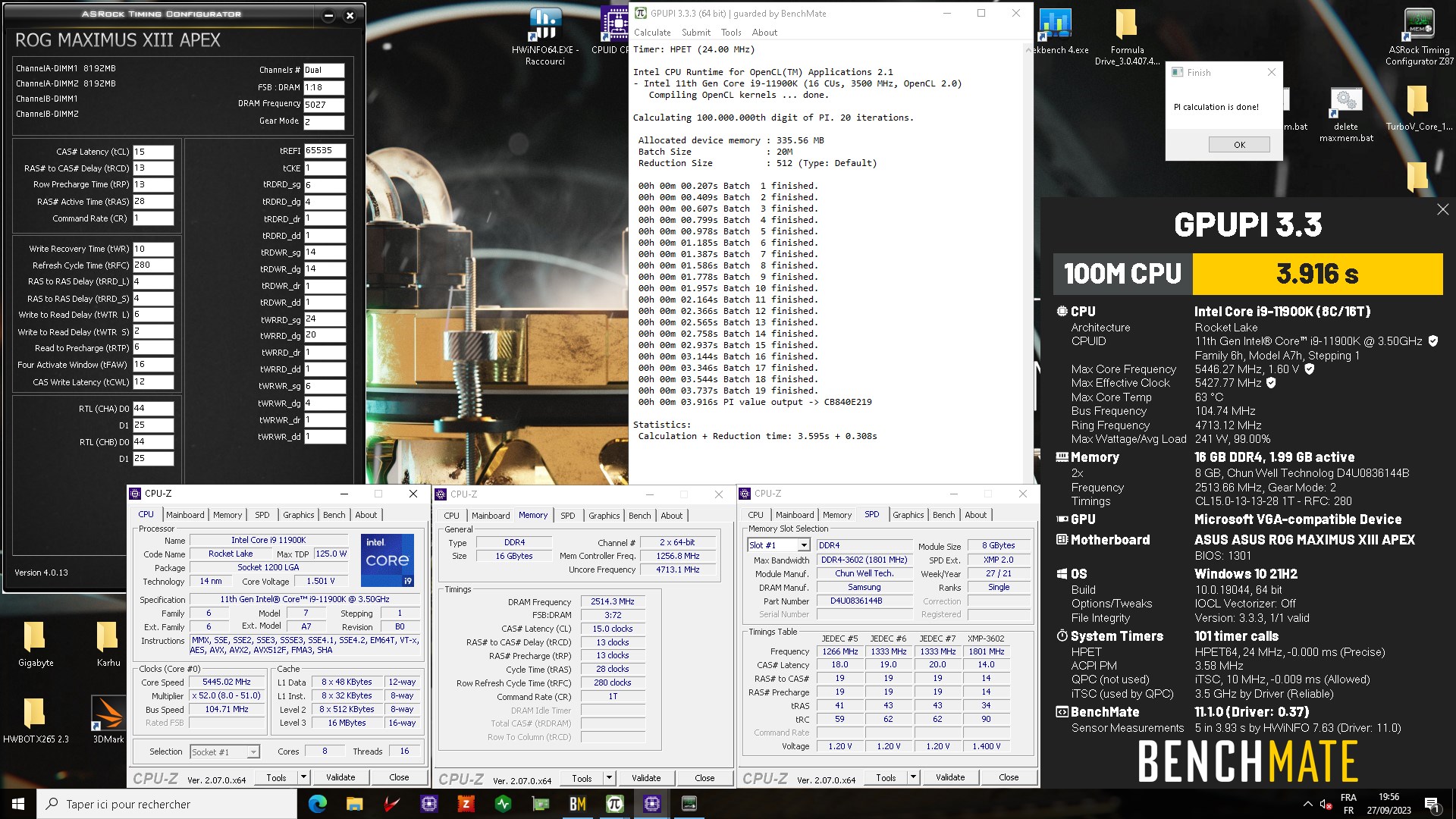
Task: Close the BenchMate GPUPI 3.3 result panel
Action: point(1442,209)
